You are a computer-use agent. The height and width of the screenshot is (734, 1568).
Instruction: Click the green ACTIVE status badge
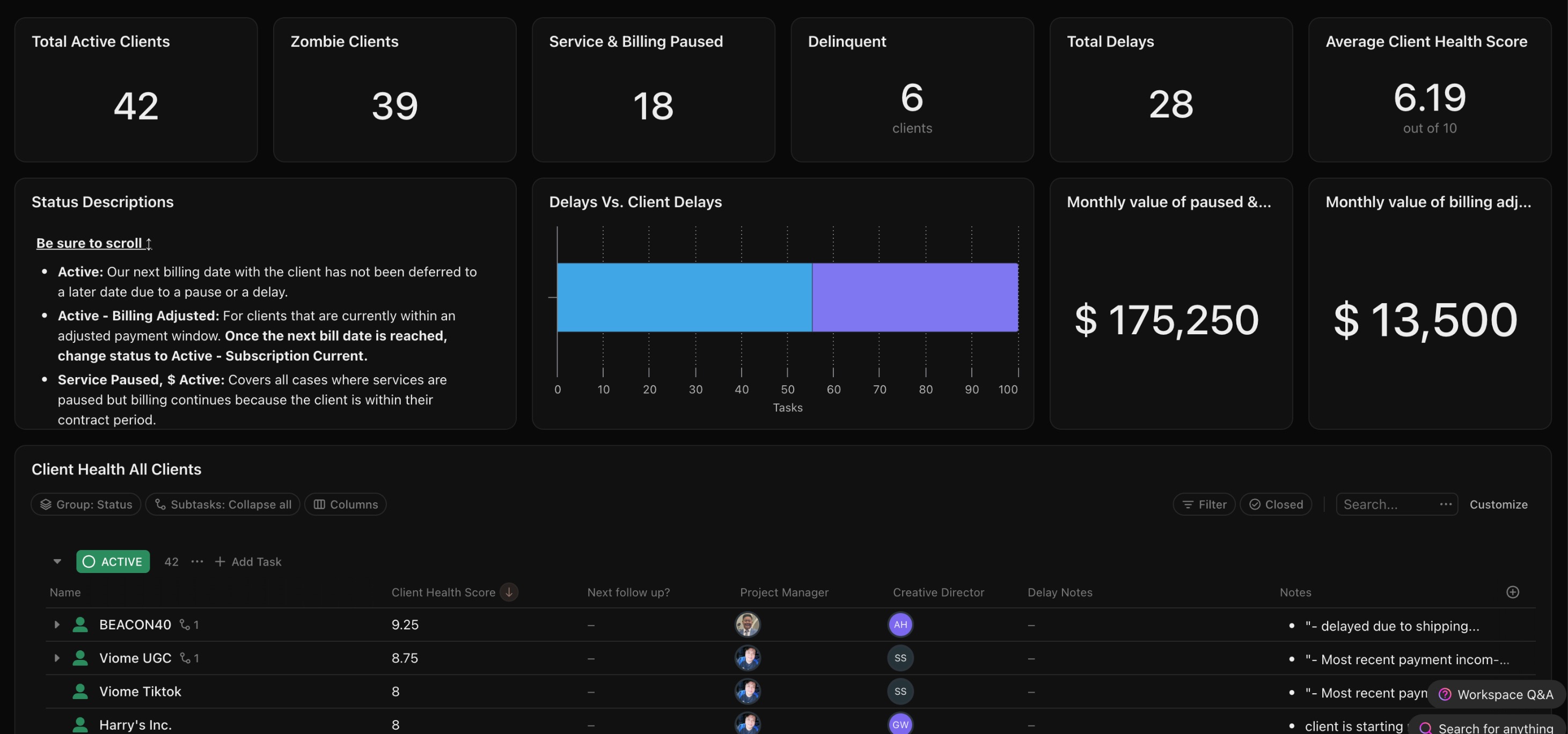click(x=113, y=561)
